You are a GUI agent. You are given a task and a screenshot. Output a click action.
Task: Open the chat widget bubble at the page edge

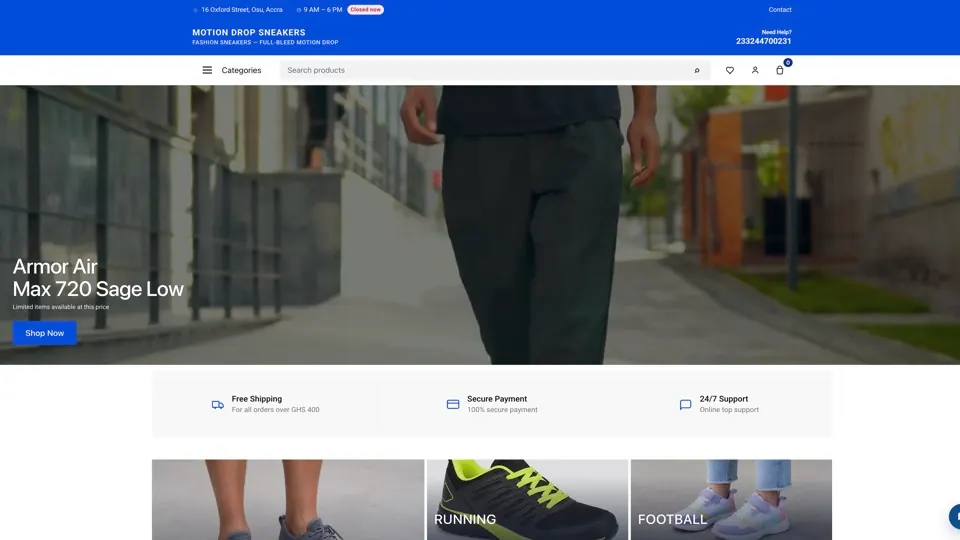pos(954,516)
